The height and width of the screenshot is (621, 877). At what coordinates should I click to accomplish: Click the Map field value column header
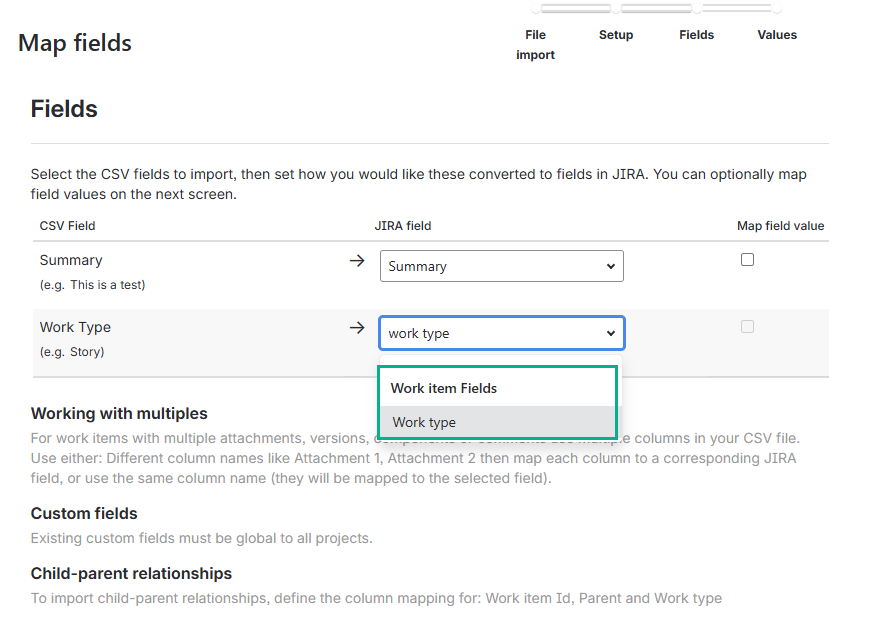pos(780,226)
